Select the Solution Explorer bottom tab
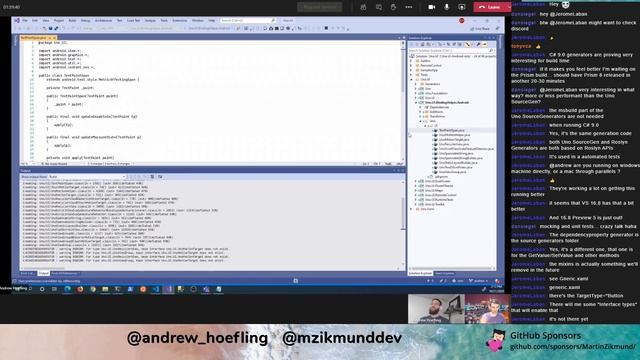Screen dimensions: 640x360 [420, 273]
